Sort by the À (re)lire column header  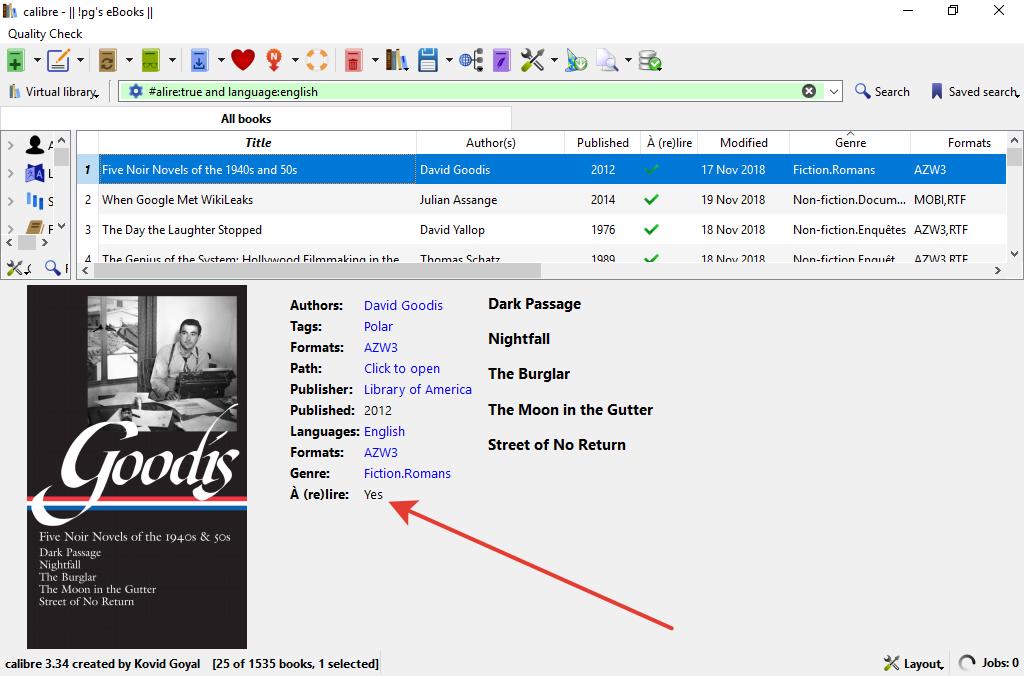[669, 142]
